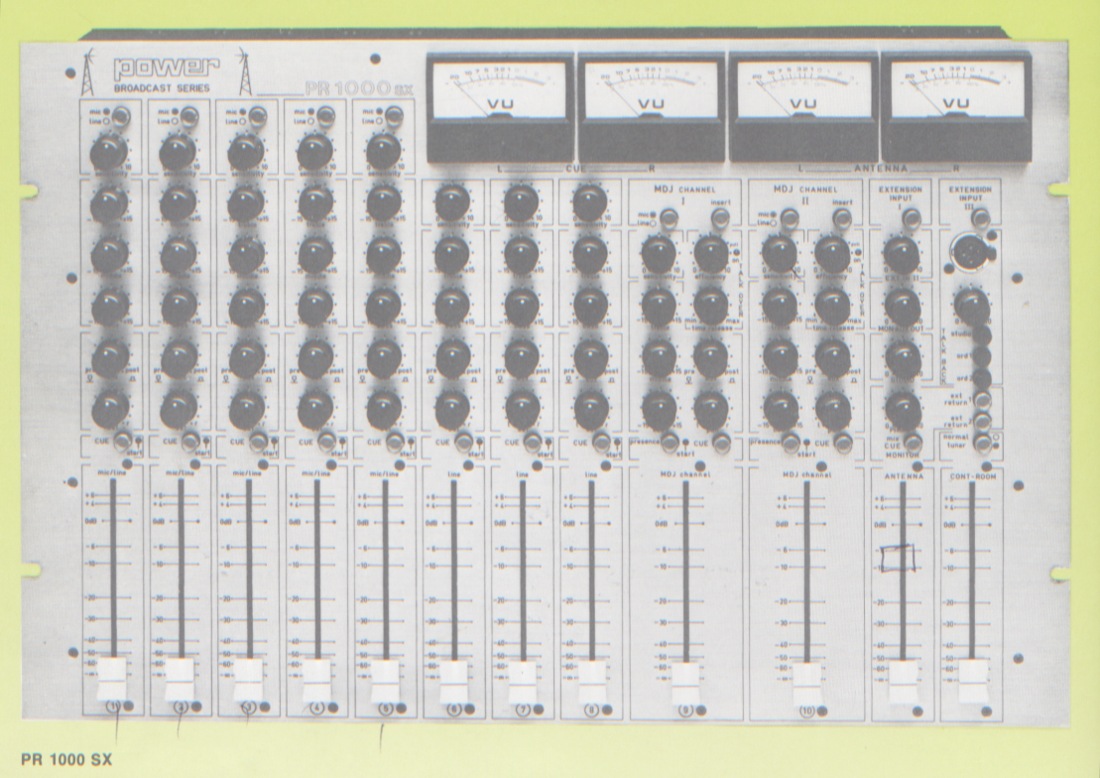Click the ANTENNA master fader handle
The image size is (1100, 778).
pyautogui.click(x=903, y=682)
